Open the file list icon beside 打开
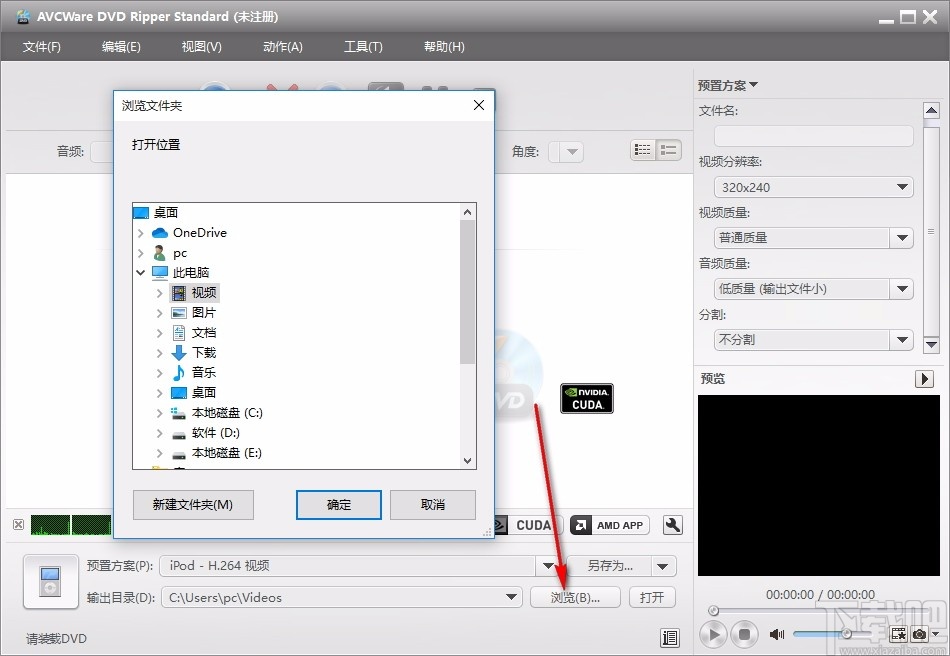950x656 pixels. click(669, 638)
